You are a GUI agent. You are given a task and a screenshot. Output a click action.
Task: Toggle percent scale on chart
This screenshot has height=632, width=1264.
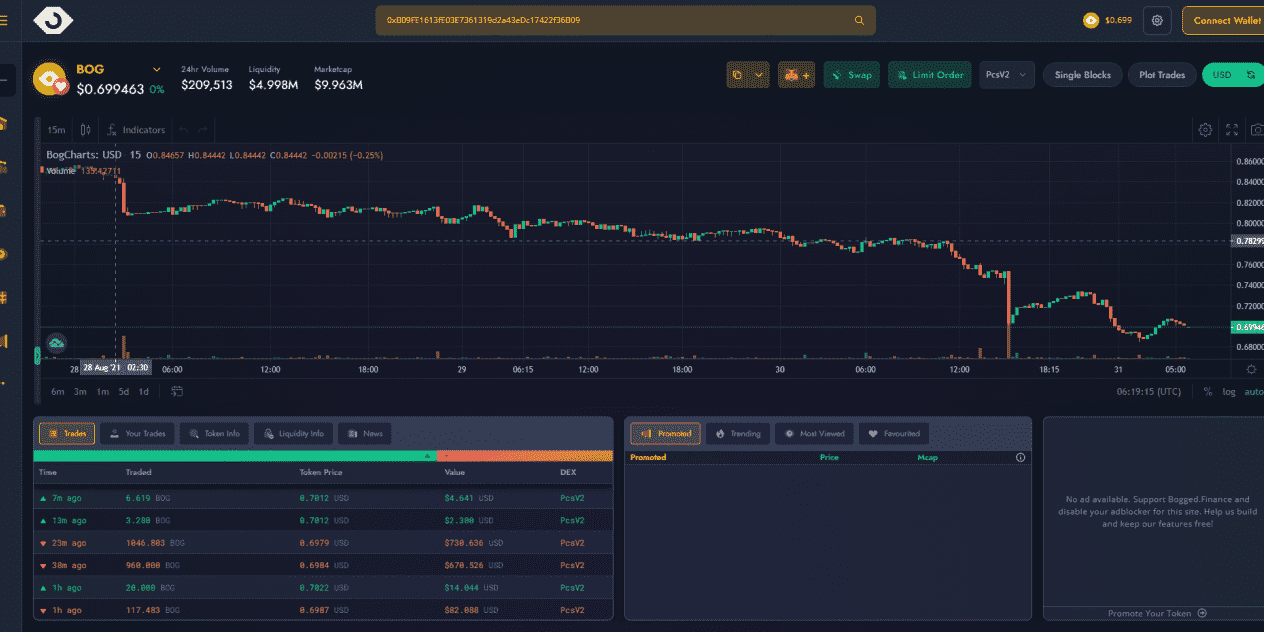tap(1208, 391)
